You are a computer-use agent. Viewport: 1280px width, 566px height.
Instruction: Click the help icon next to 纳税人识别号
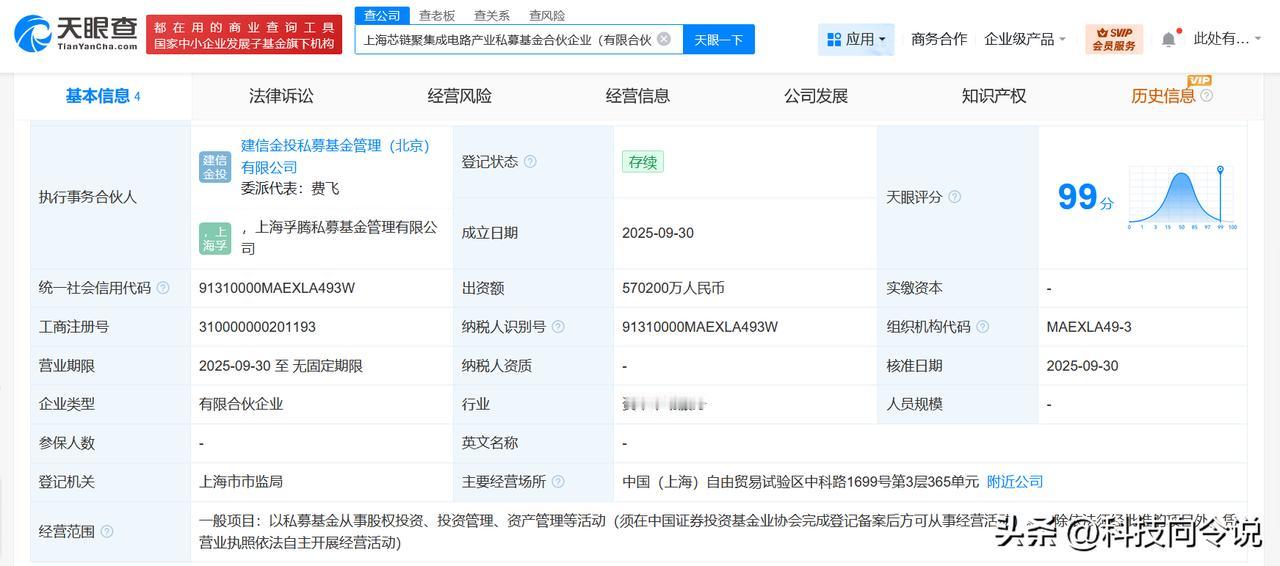coord(558,327)
